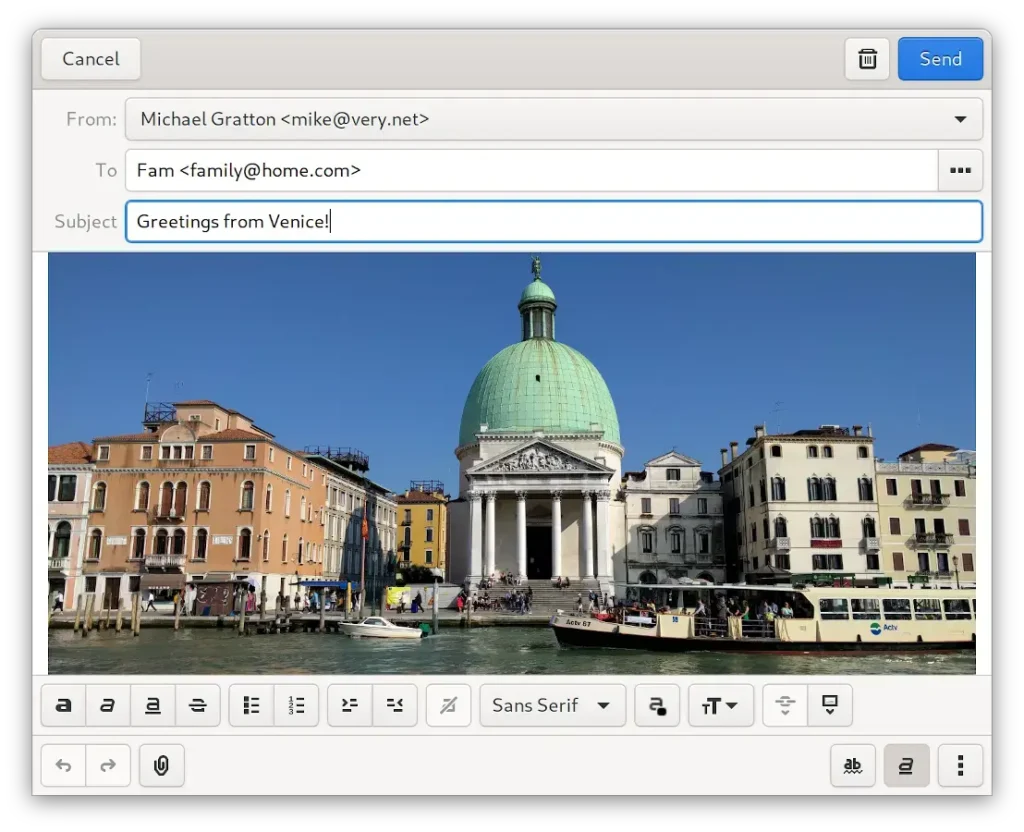Open the three-dot more options menu
1024x832 pixels.
tap(960, 766)
